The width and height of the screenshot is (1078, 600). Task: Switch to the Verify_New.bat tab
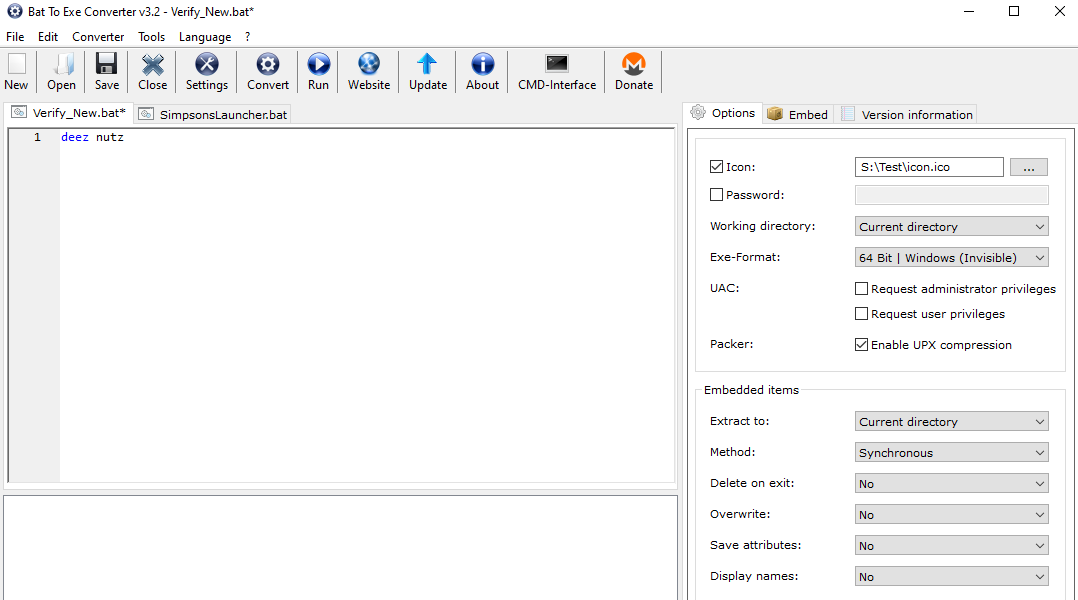point(69,113)
